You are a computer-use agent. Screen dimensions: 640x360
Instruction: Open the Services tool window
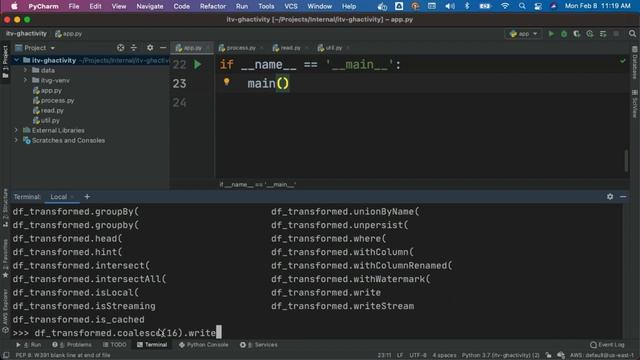point(259,345)
